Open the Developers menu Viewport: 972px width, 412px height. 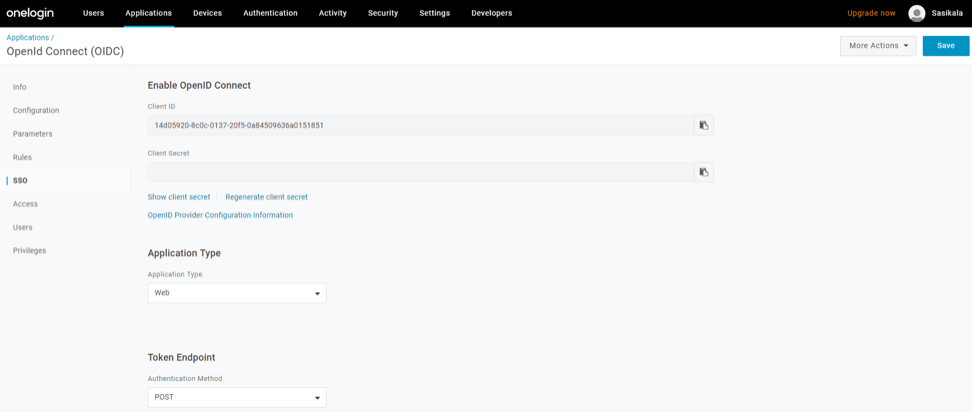coord(491,13)
